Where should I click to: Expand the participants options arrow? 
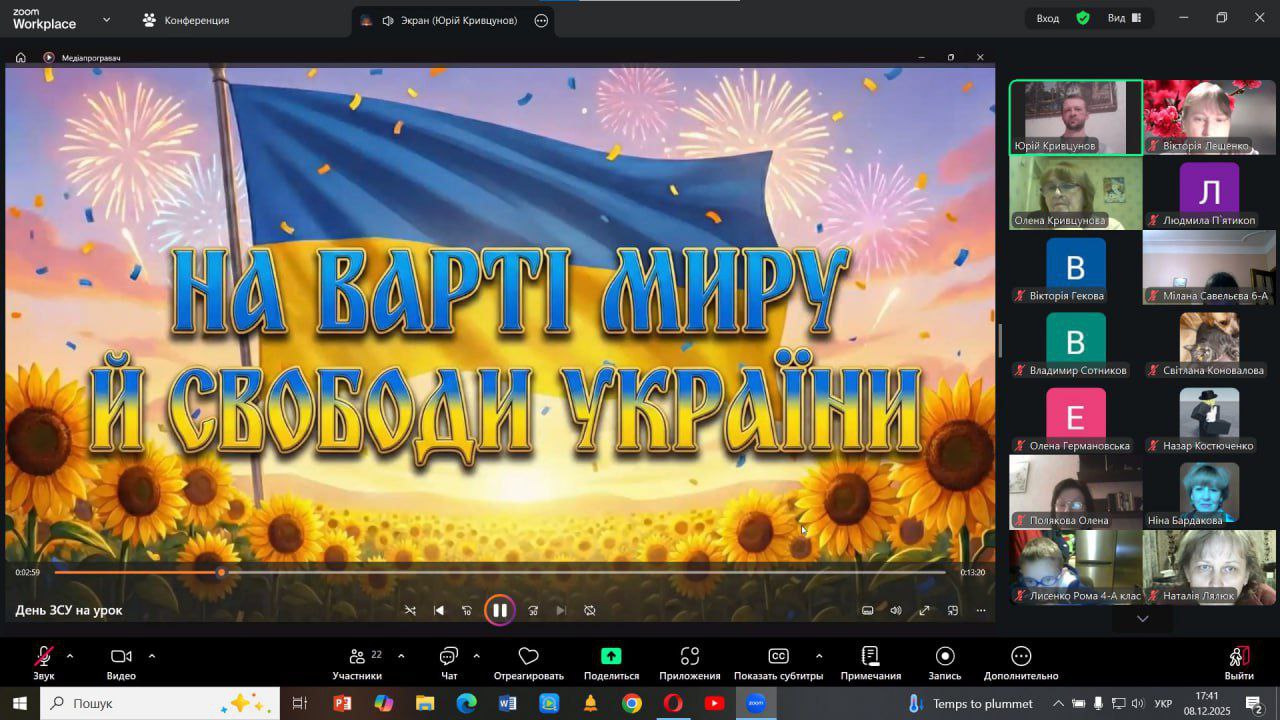point(401,656)
